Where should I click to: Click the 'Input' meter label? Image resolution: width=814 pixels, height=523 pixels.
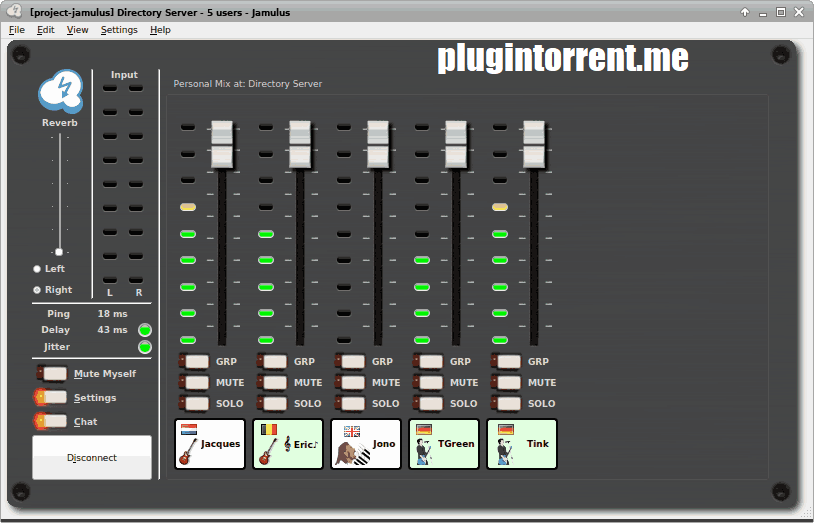[124, 75]
